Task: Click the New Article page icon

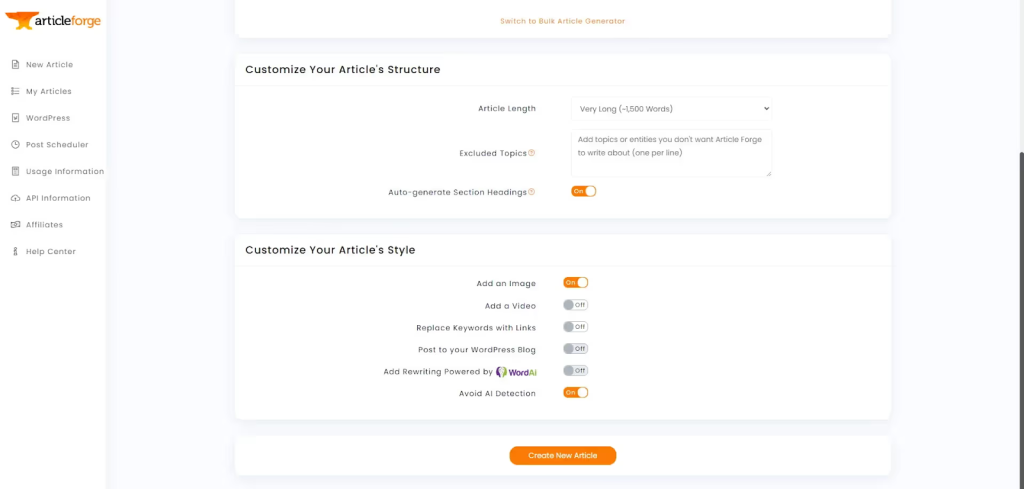Action: point(16,65)
